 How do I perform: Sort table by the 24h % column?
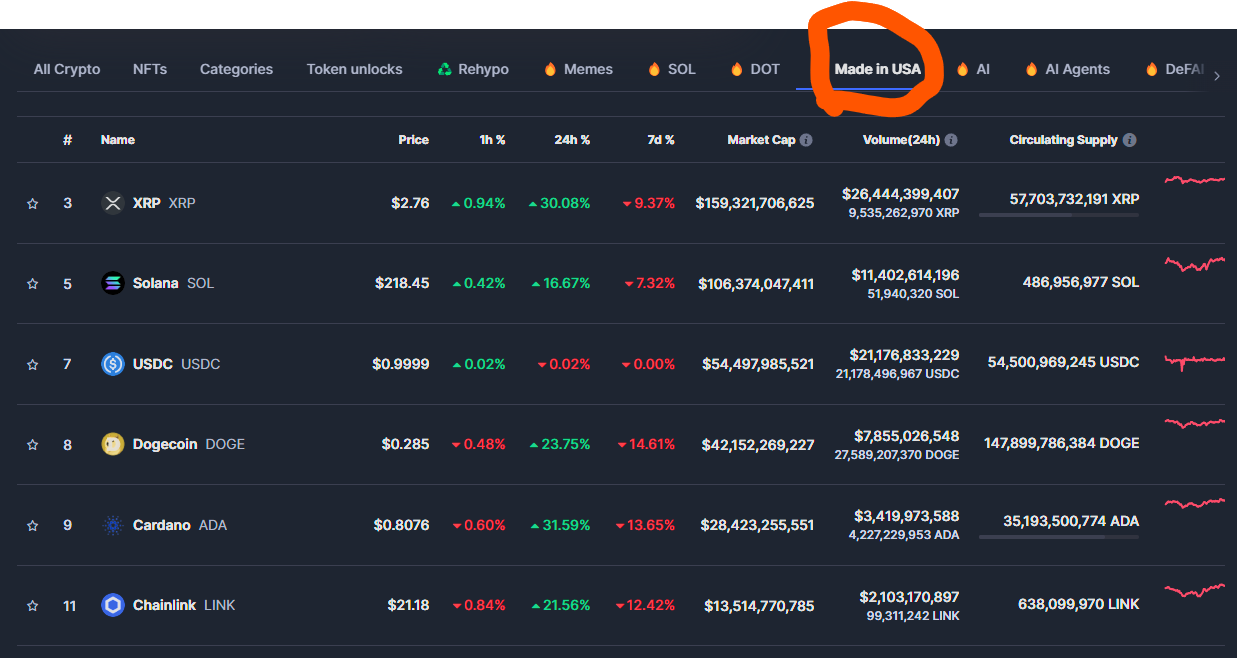572,140
